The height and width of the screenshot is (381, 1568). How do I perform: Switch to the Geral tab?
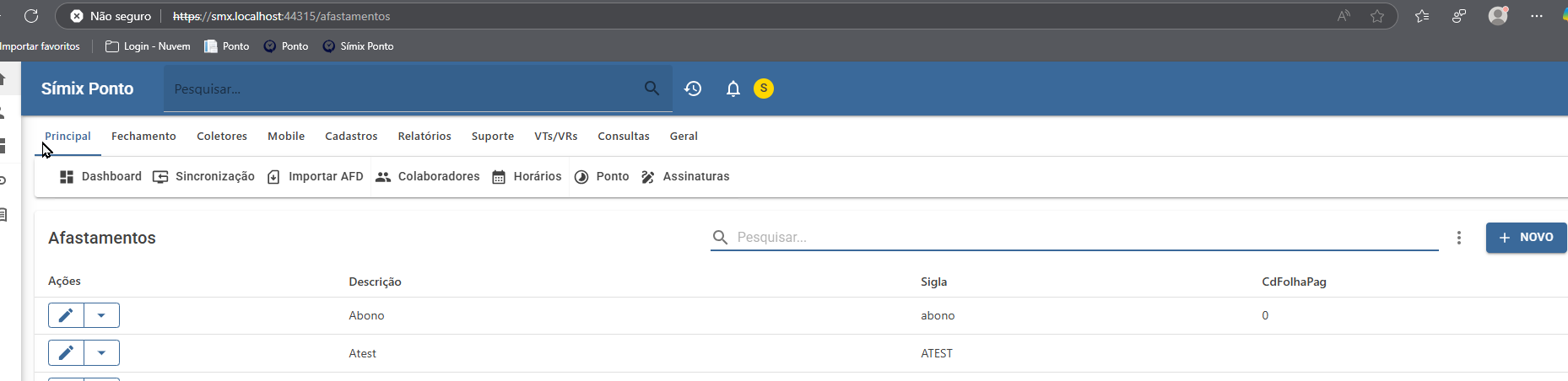(684, 136)
